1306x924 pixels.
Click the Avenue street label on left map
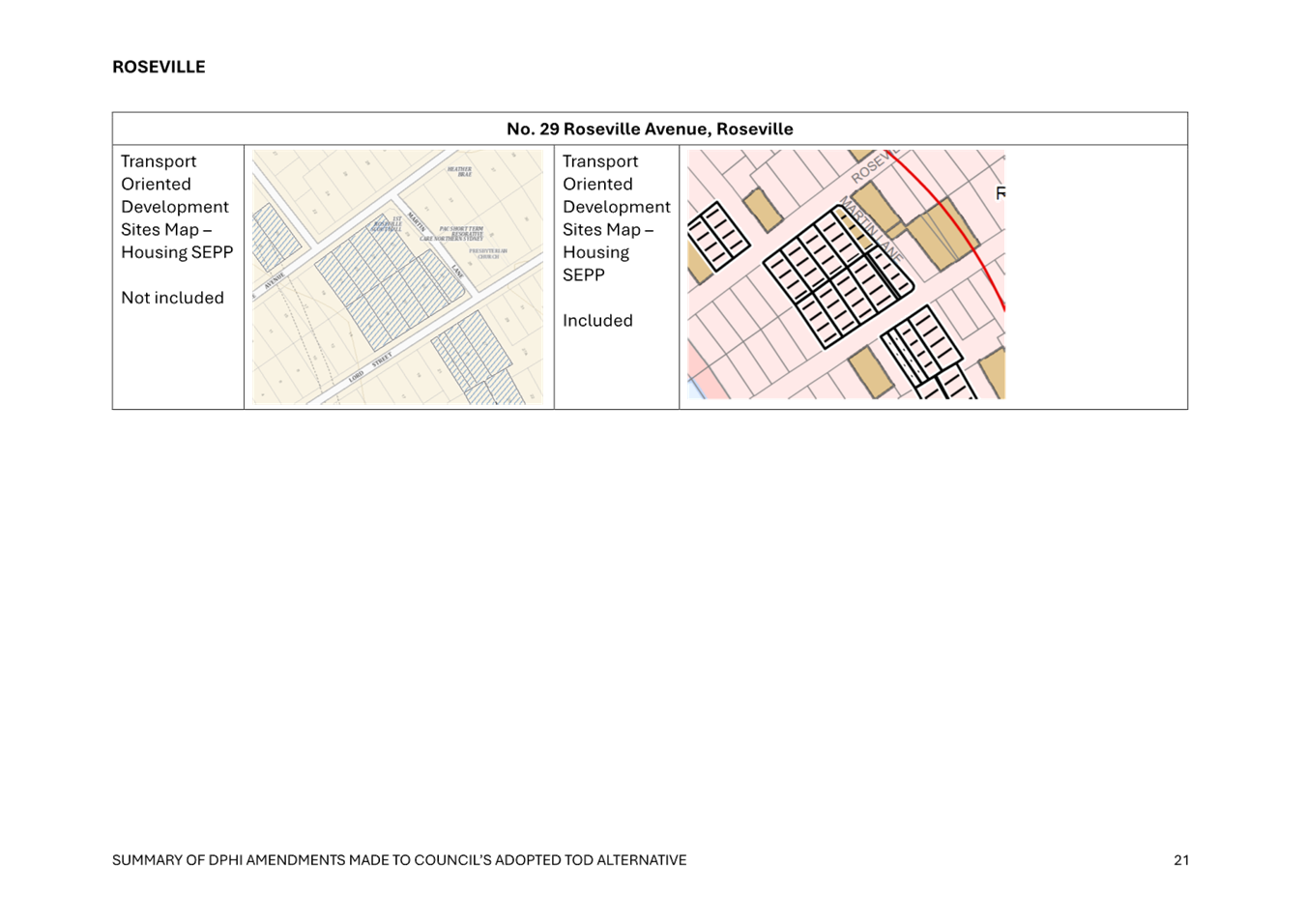pos(275,281)
